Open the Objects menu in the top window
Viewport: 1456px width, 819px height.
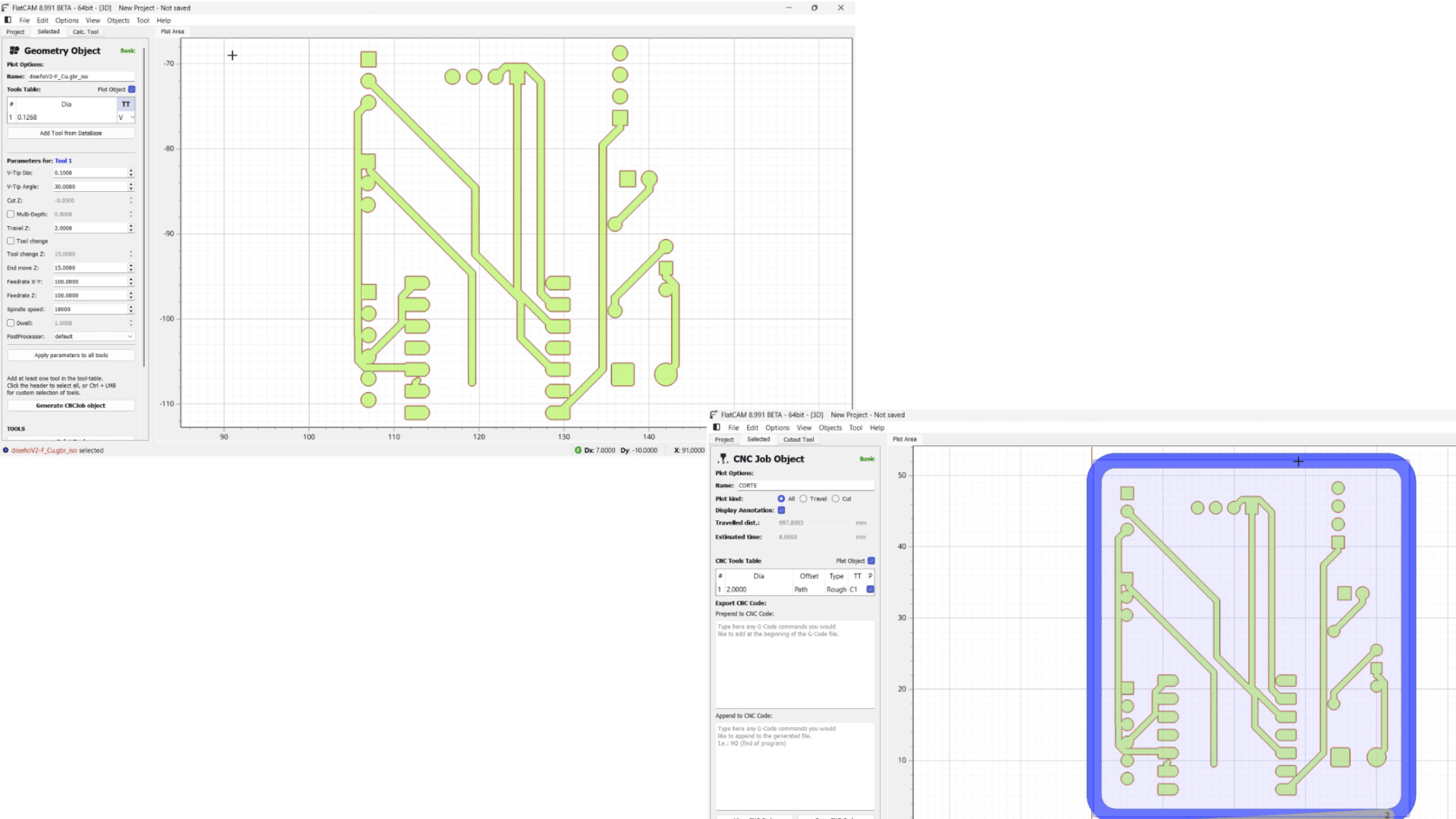tap(118, 20)
